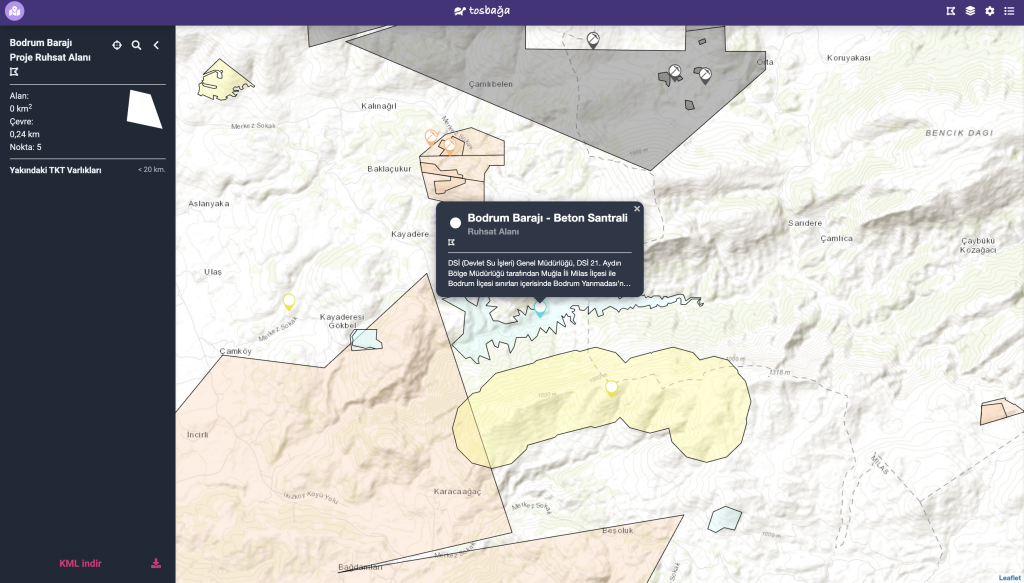
Task: Click the small flag icon inside the popup
Action: click(x=452, y=242)
